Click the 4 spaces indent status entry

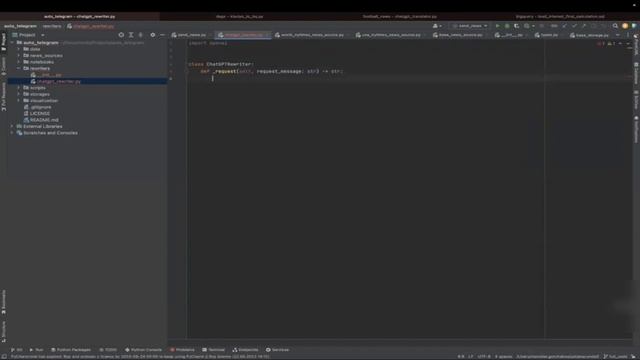[503, 357]
